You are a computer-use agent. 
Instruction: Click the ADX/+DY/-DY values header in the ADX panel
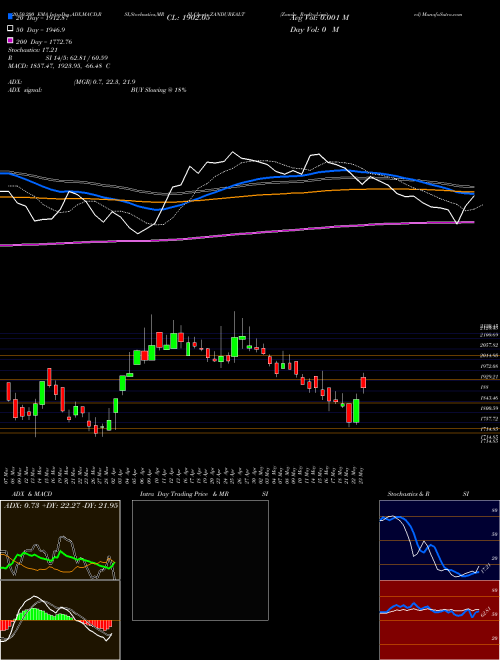(61, 505)
